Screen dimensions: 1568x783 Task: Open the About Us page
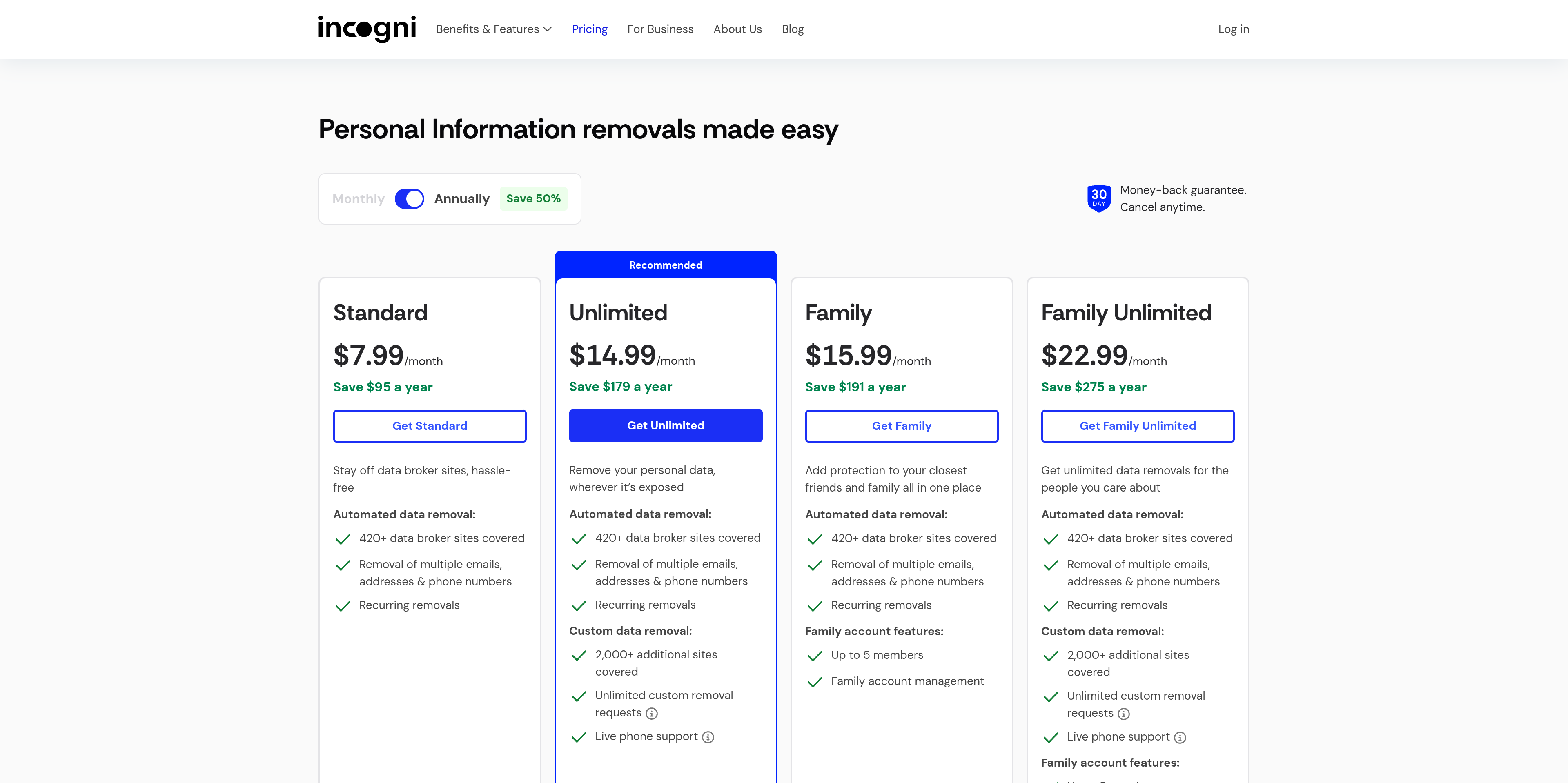coord(737,29)
